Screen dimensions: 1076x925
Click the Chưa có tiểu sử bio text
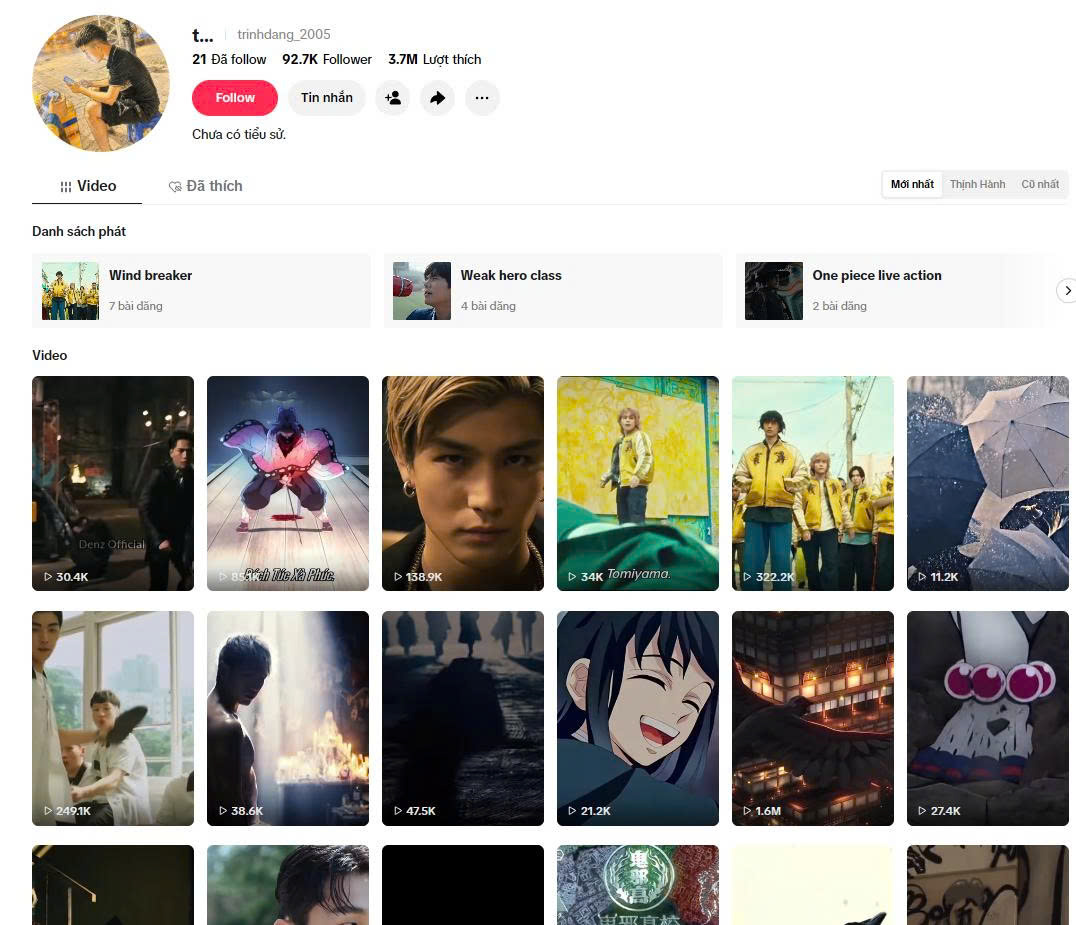point(239,134)
